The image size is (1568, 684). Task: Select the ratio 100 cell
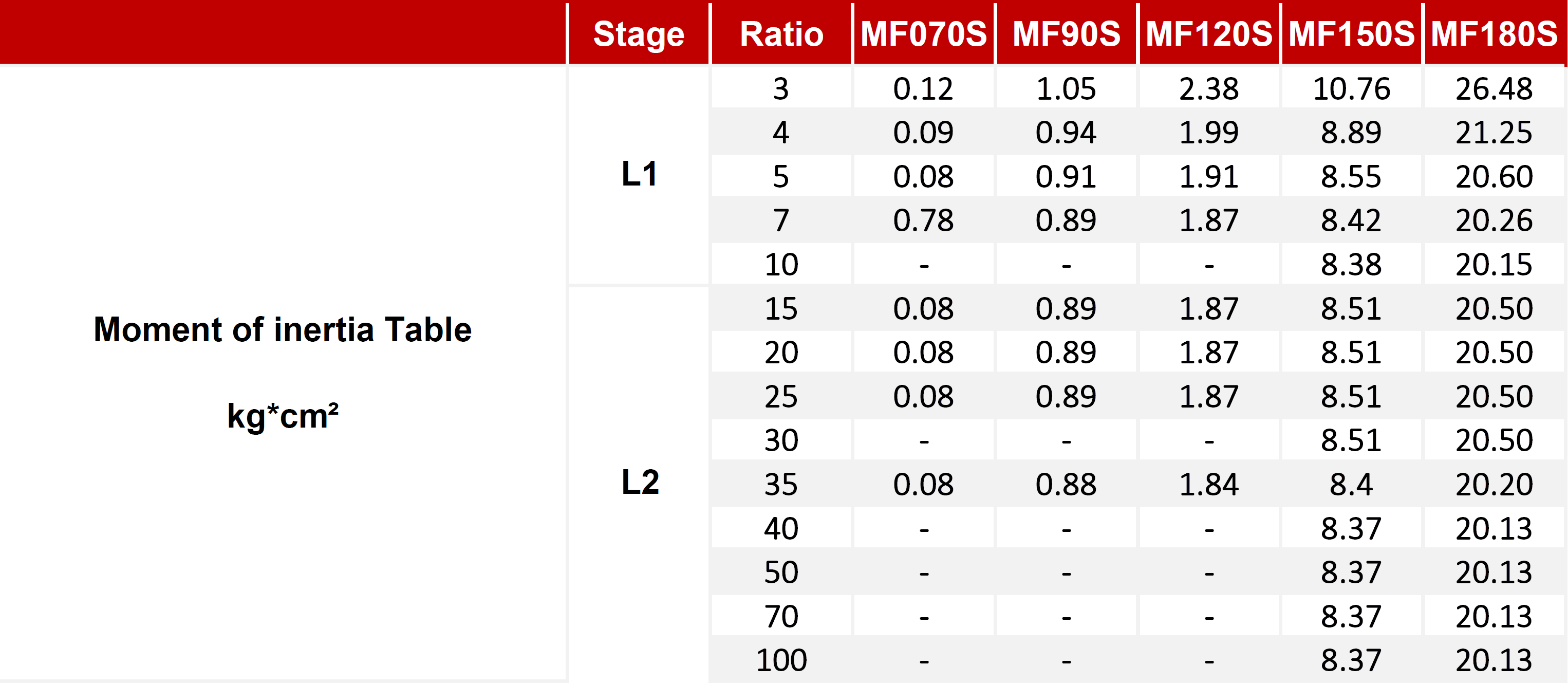[x=781, y=660]
